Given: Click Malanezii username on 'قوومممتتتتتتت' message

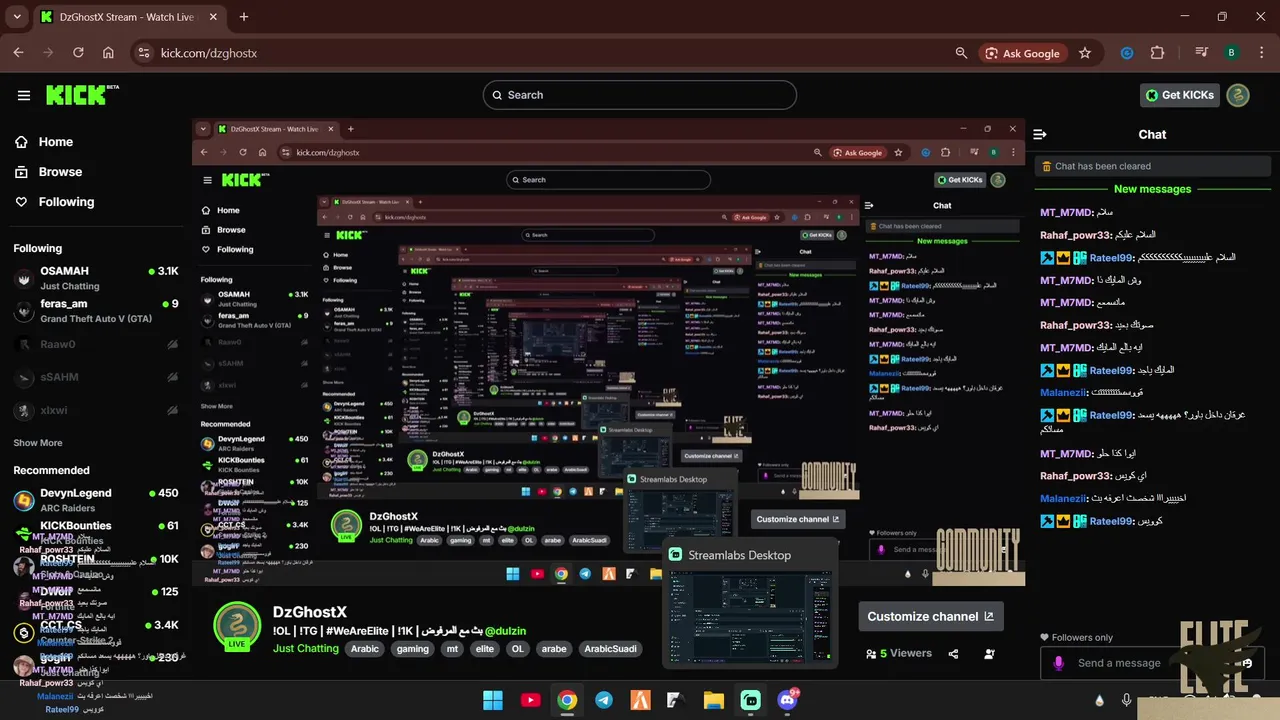Looking at the screenshot, I should [1063, 393].
